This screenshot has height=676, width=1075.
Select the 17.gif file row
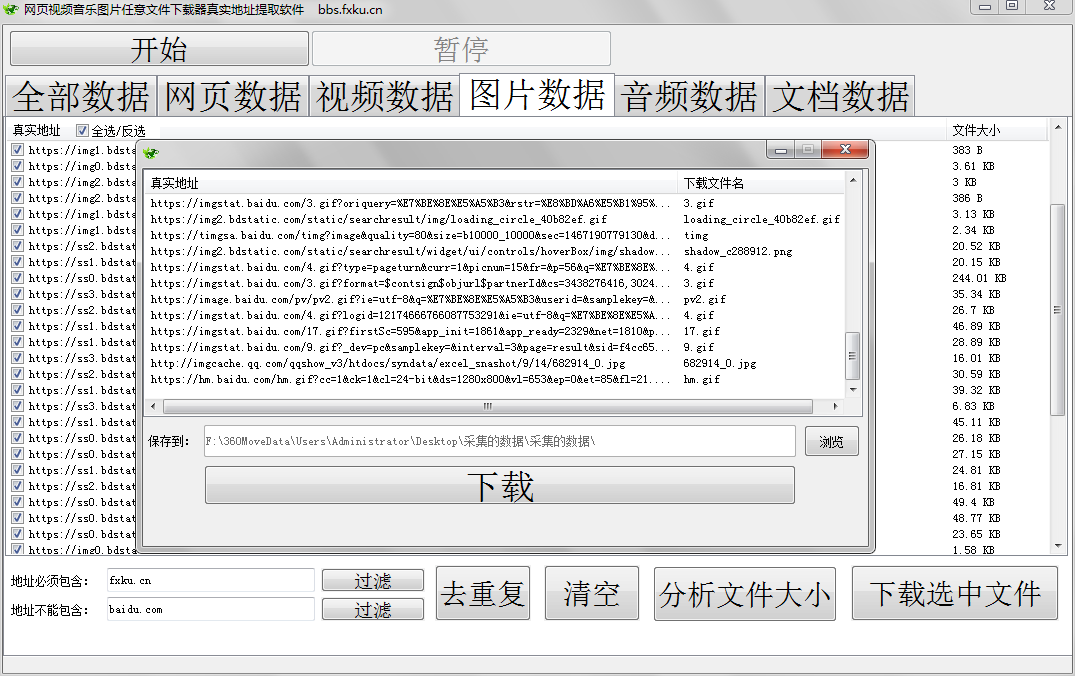pos(494,331)
